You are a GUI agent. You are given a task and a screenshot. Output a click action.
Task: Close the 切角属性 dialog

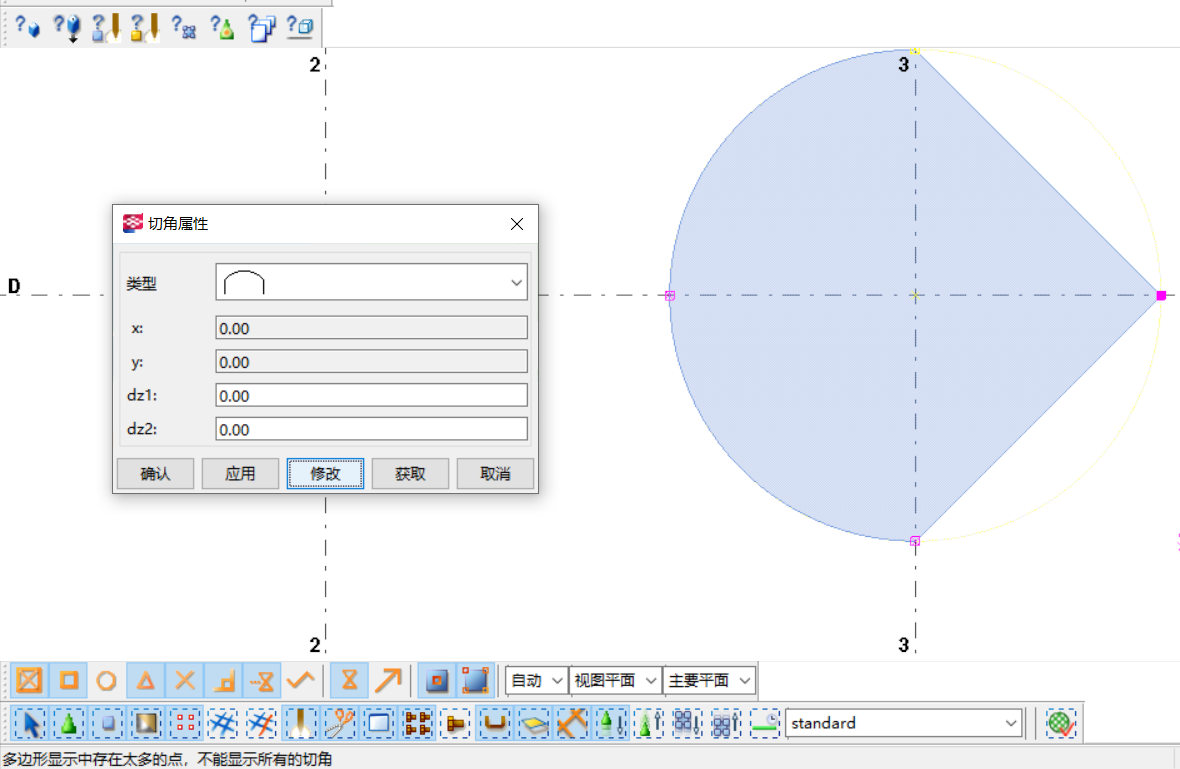pos(517,224)
